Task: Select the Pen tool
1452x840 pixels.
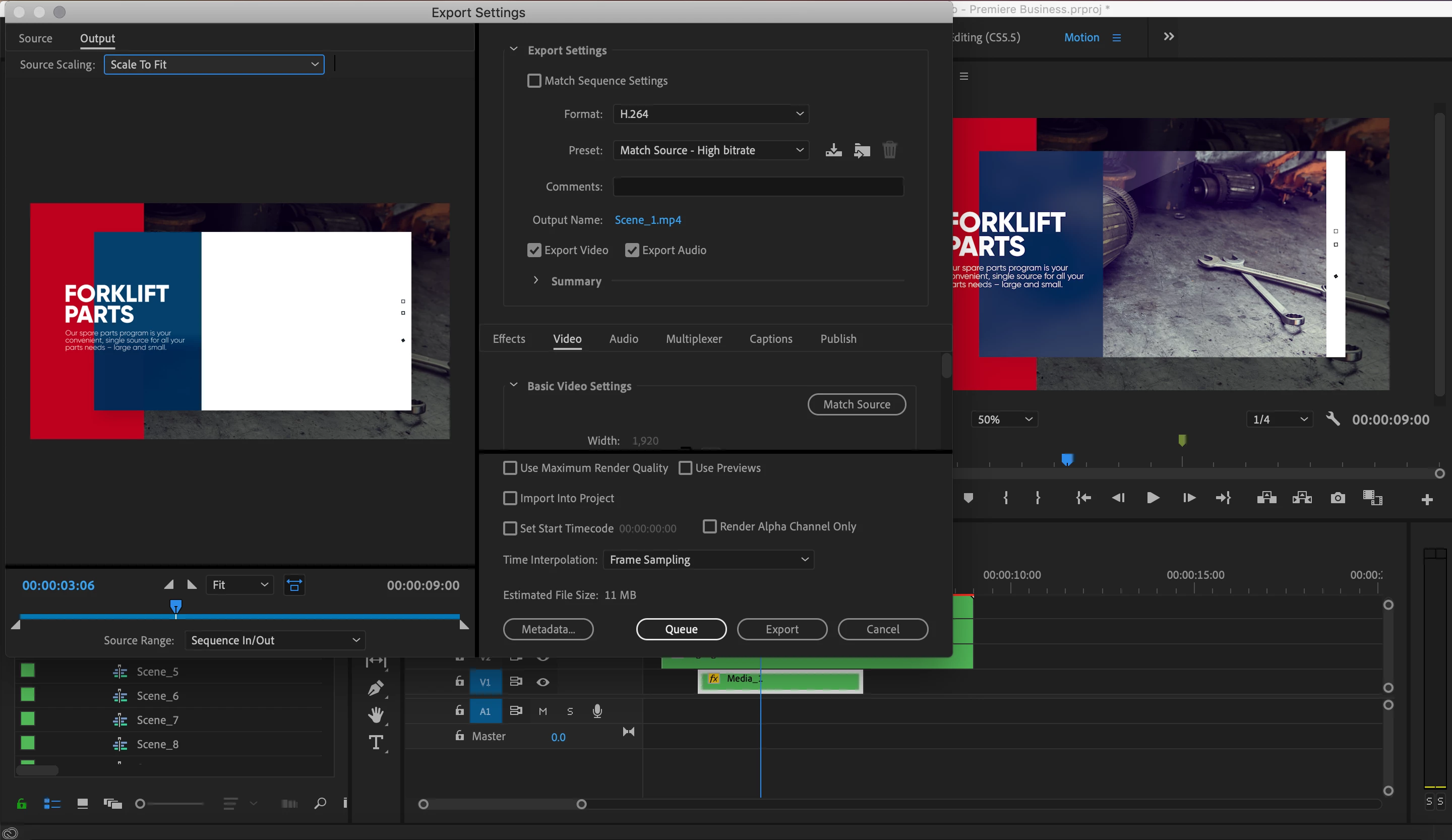Action: click(x=376, y=688)
